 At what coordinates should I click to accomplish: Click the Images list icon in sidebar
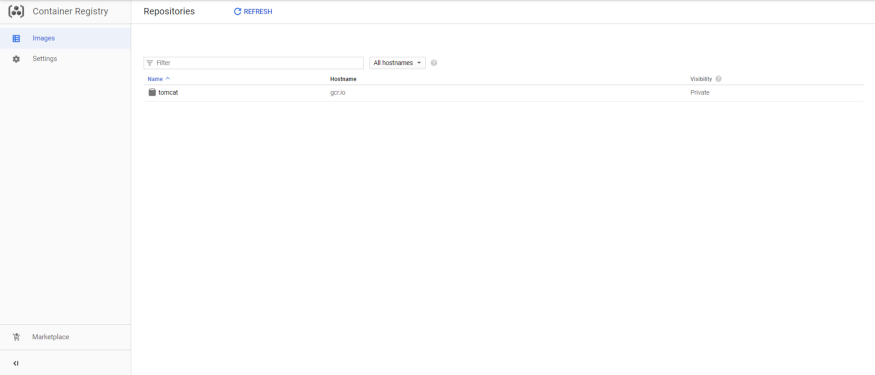pyautogui.click(x=16, y=39)
